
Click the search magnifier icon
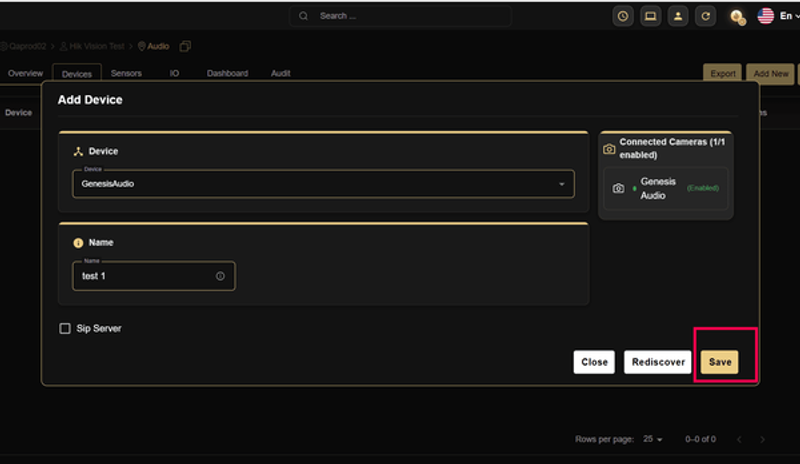click(303, 16)
